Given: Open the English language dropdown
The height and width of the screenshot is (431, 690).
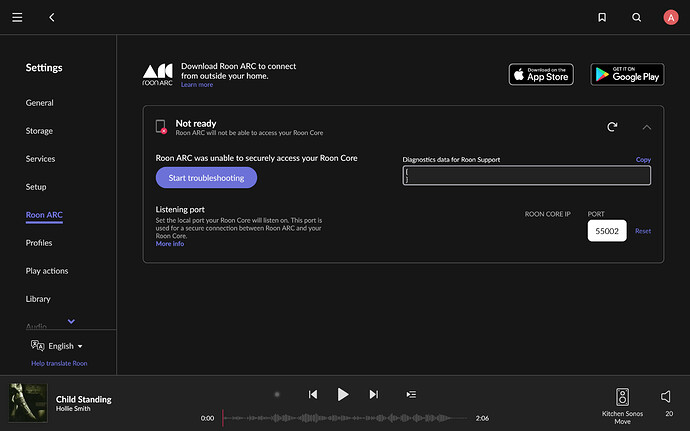Looking at the screenshot, I should pyautogui.click(x=65, y=346).
